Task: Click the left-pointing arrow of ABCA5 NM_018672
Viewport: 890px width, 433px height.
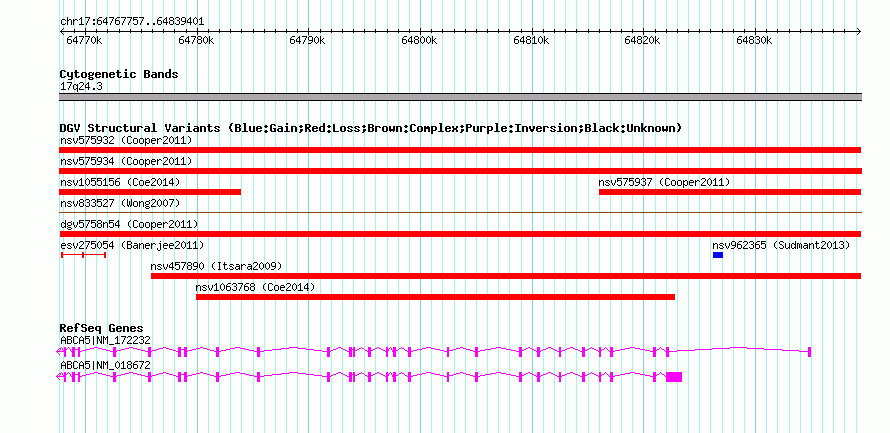Action: pos(60,377)
